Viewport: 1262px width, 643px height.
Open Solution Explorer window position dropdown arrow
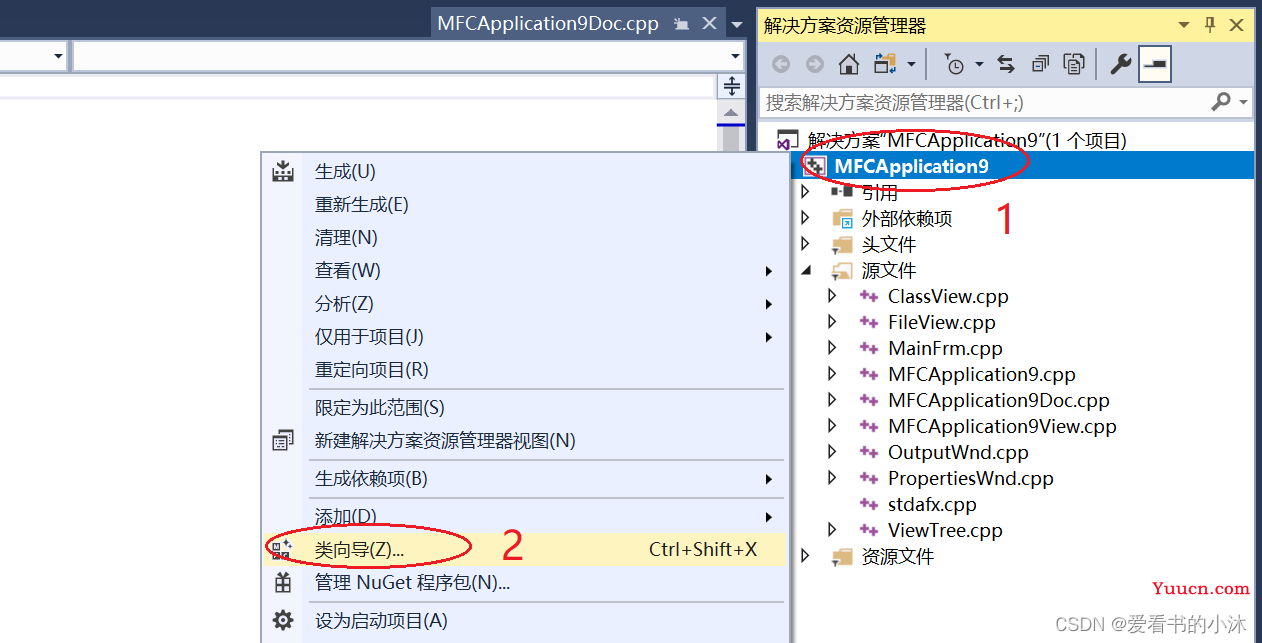pos(1184,25)
